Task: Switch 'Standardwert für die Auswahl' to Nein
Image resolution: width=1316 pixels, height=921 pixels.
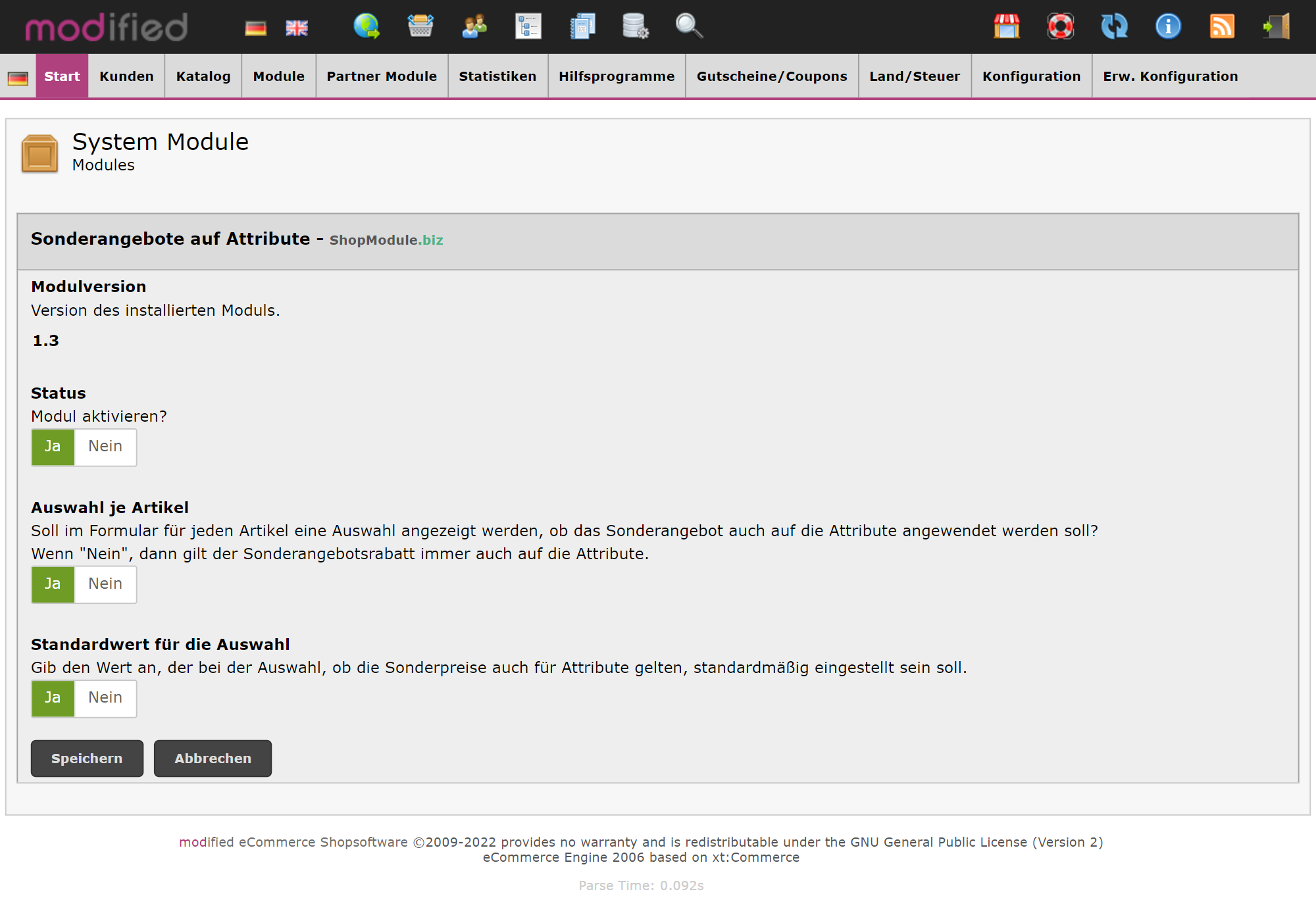Action: pos(105,698)
